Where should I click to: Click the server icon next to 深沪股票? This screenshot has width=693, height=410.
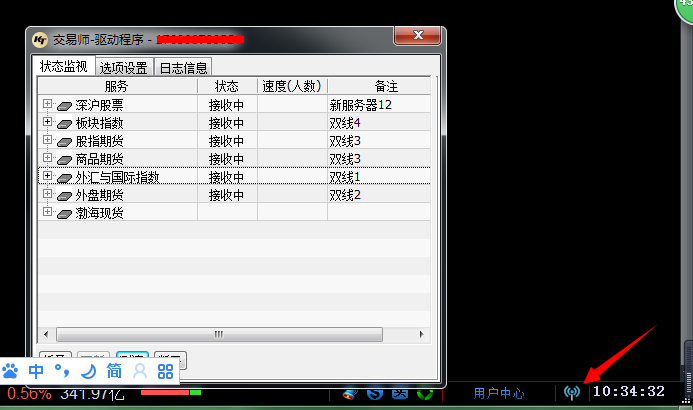tap(64, 104)
